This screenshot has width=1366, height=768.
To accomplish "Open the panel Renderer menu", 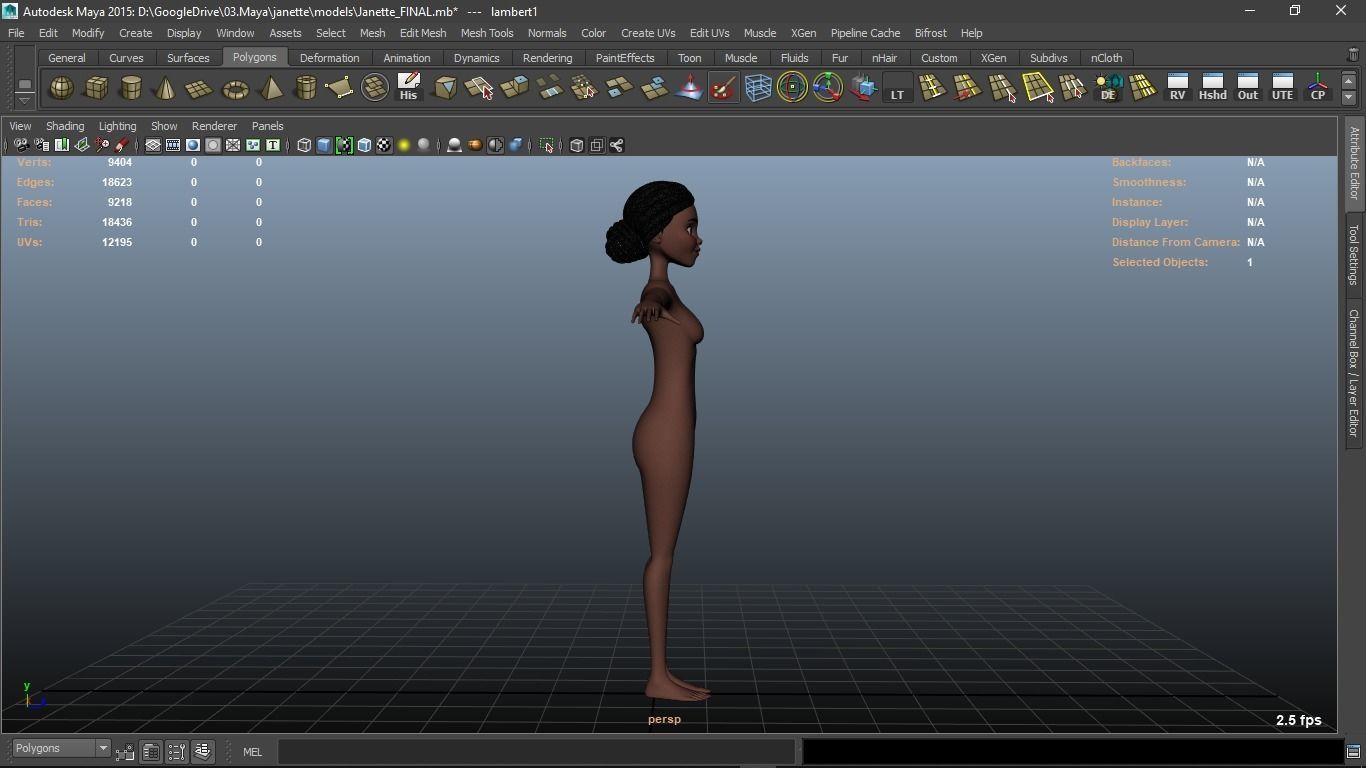I will click(x=214, y=126).
